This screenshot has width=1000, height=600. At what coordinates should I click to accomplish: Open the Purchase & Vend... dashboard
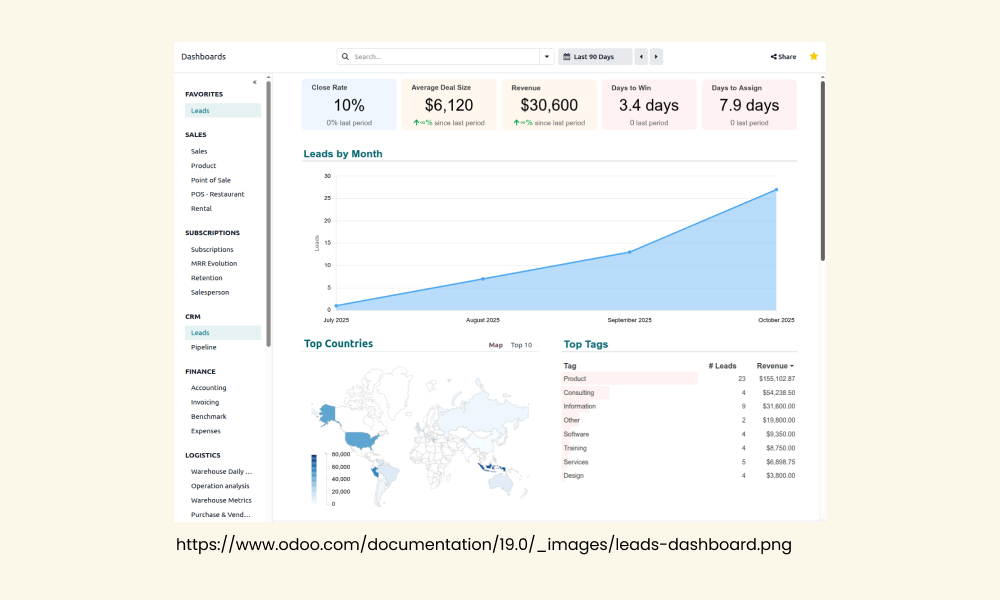221,515
